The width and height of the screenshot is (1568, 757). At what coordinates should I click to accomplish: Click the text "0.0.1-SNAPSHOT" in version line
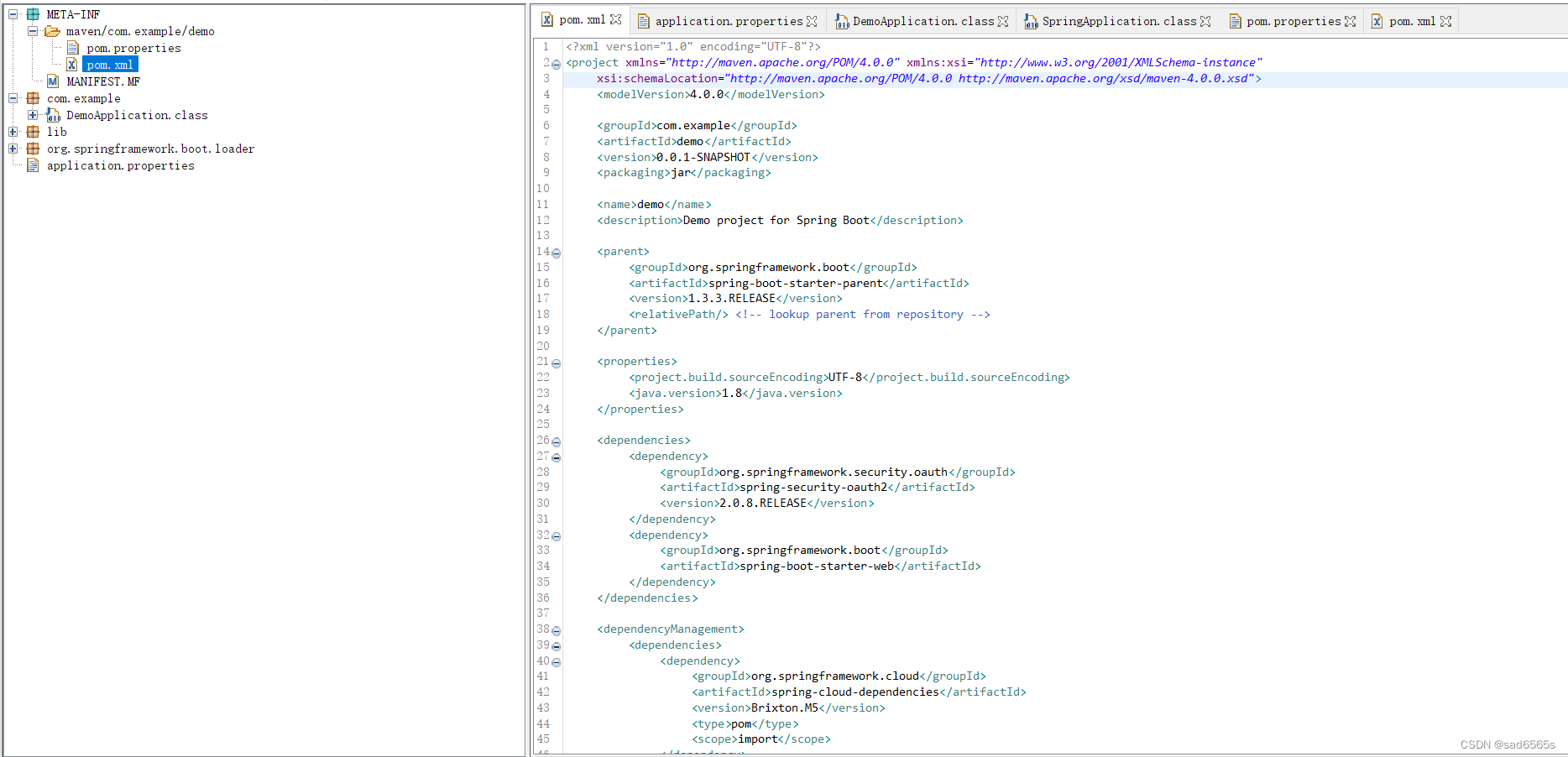pos(703,157)
